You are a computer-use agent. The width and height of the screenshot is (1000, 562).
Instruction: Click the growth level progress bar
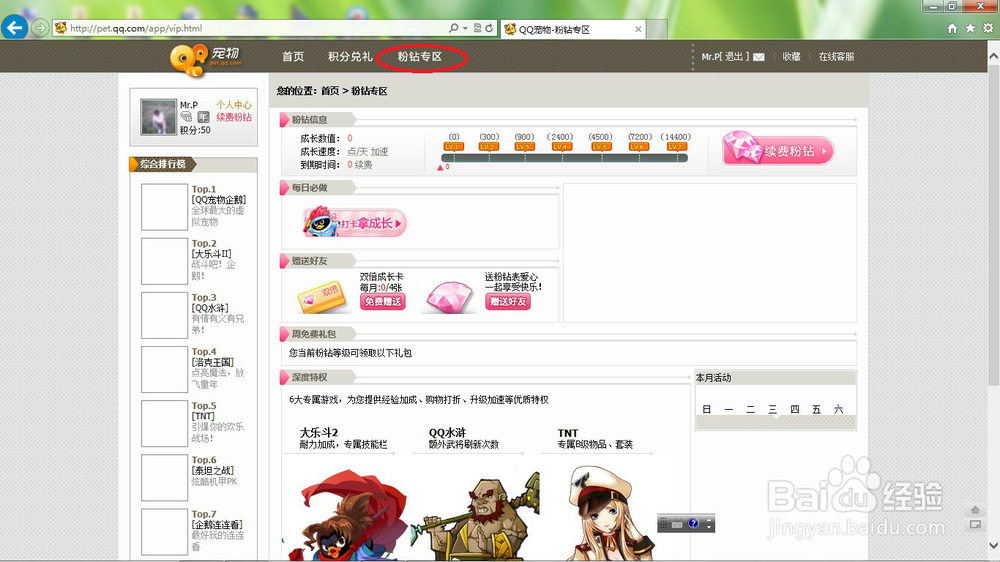pos(564,158)
